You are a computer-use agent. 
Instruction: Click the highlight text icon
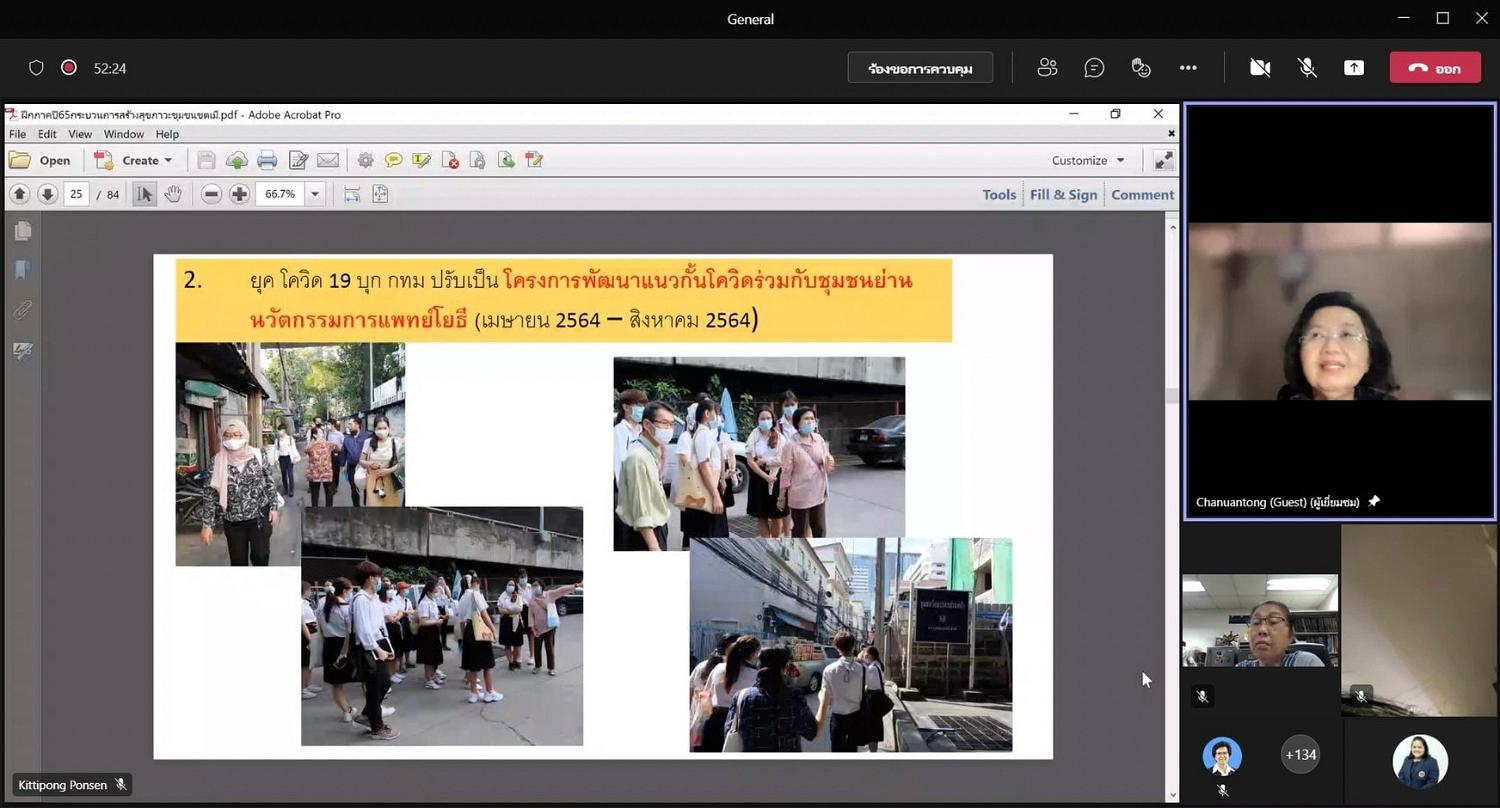pos(422,160)
